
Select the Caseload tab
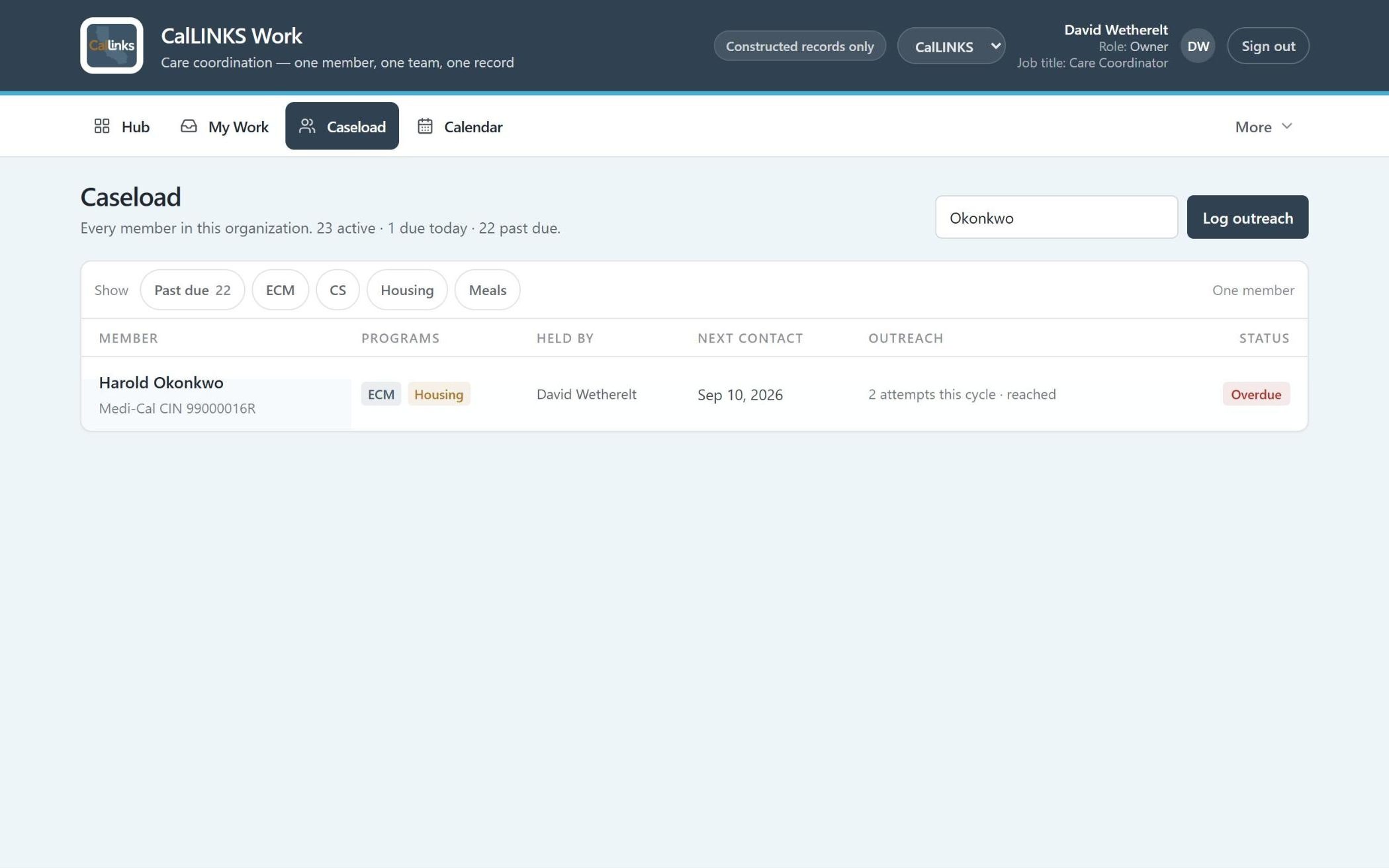click(x=342, y=126)
